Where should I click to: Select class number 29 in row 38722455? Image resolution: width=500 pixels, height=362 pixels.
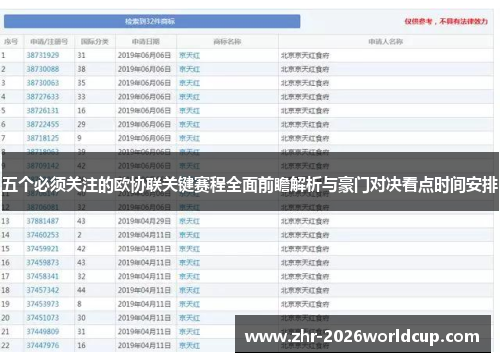tap(82, 125)
